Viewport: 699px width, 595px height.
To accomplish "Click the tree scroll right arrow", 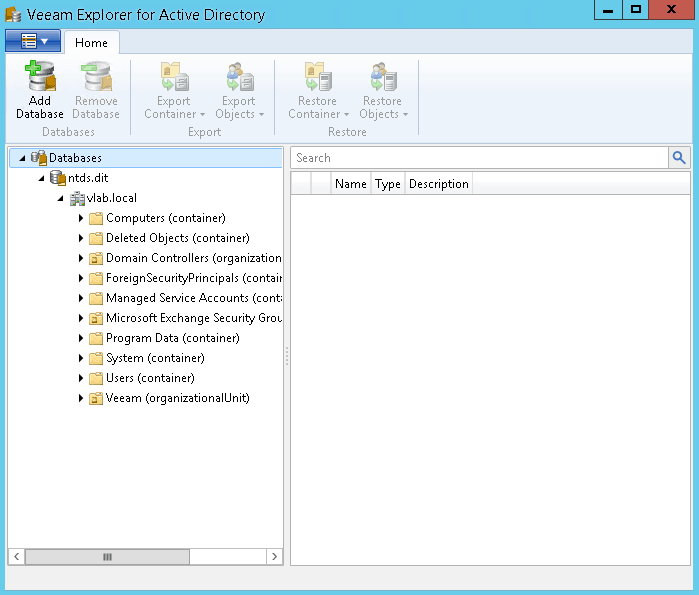I will 274,557.
